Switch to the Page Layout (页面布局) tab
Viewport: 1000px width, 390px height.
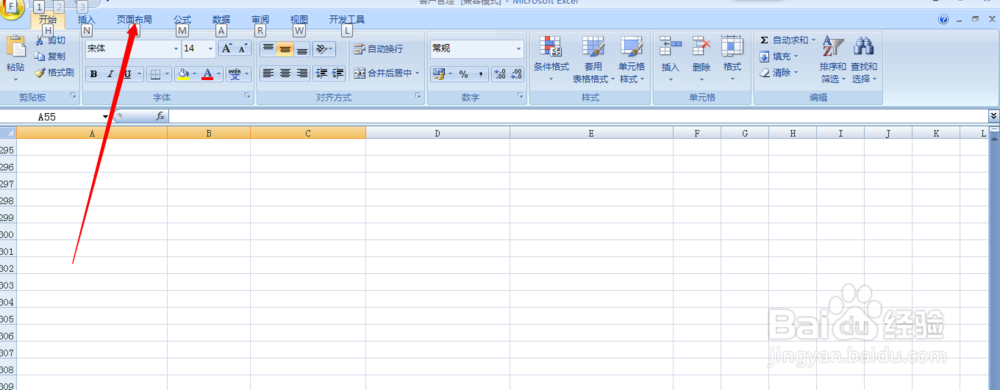tap(134, 19)
